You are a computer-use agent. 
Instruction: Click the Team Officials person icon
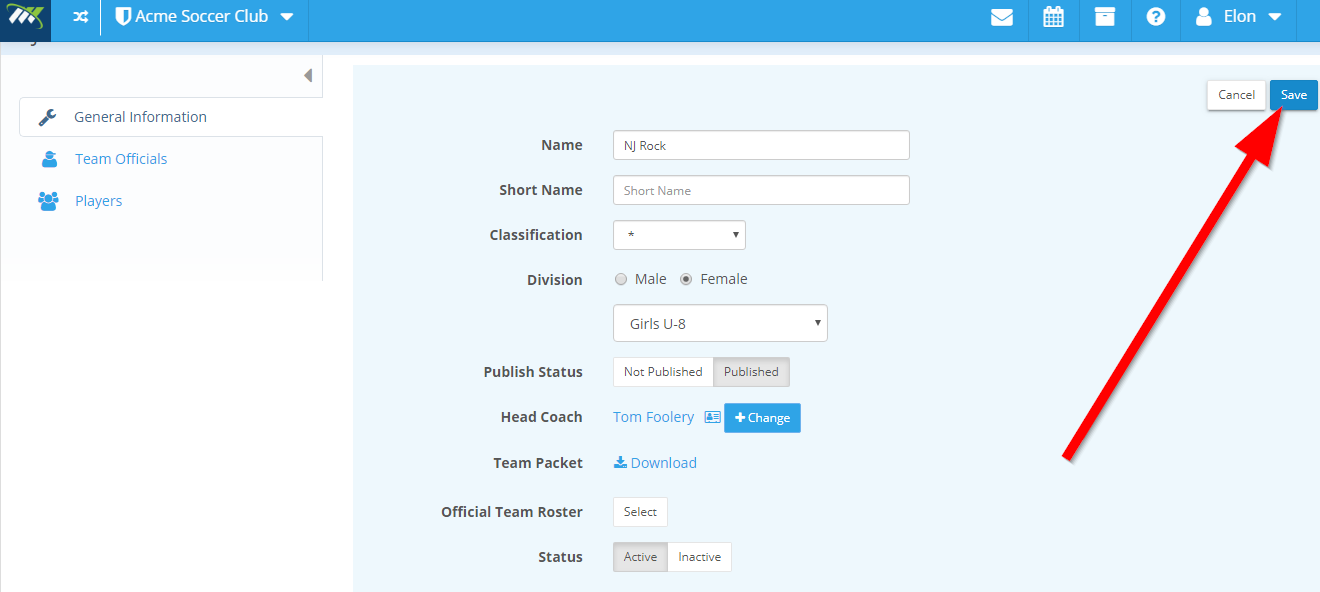[49, 159]
